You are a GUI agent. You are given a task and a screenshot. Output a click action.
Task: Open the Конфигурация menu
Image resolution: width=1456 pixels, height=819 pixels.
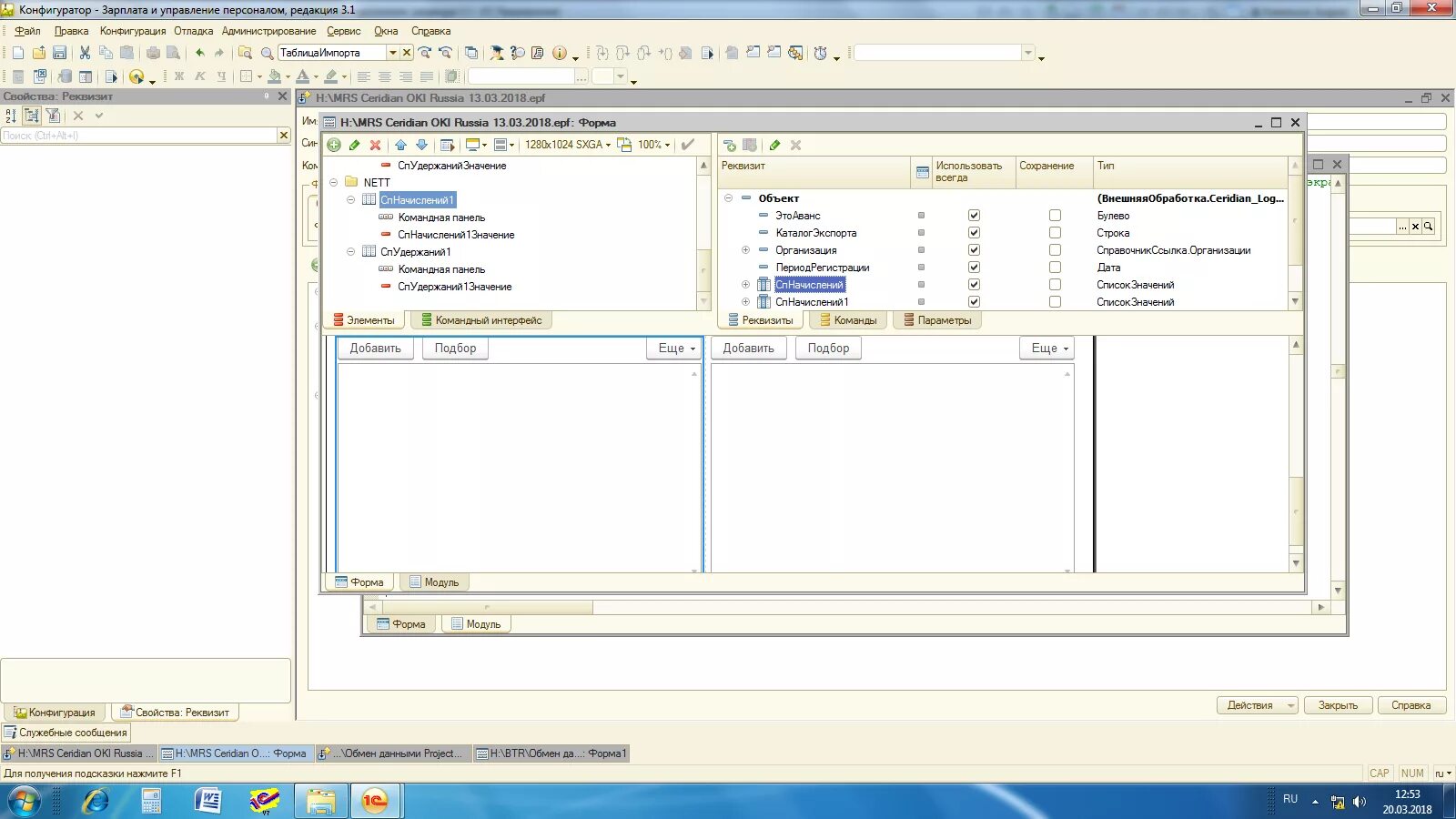pos(133,31)
